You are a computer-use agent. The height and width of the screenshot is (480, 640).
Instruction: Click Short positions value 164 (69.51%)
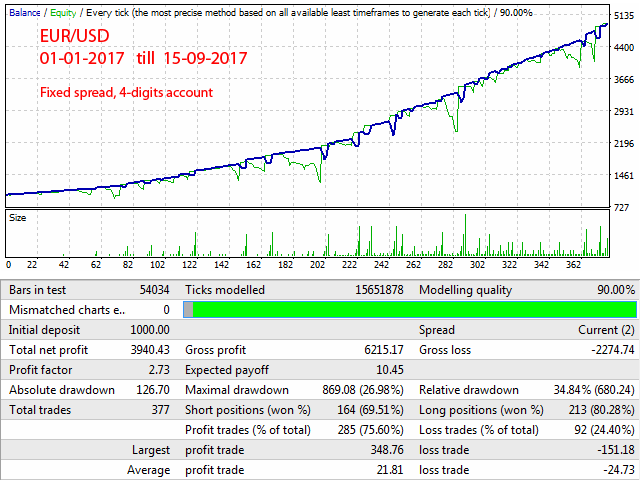pyautogui.click(x=370, y=410)
